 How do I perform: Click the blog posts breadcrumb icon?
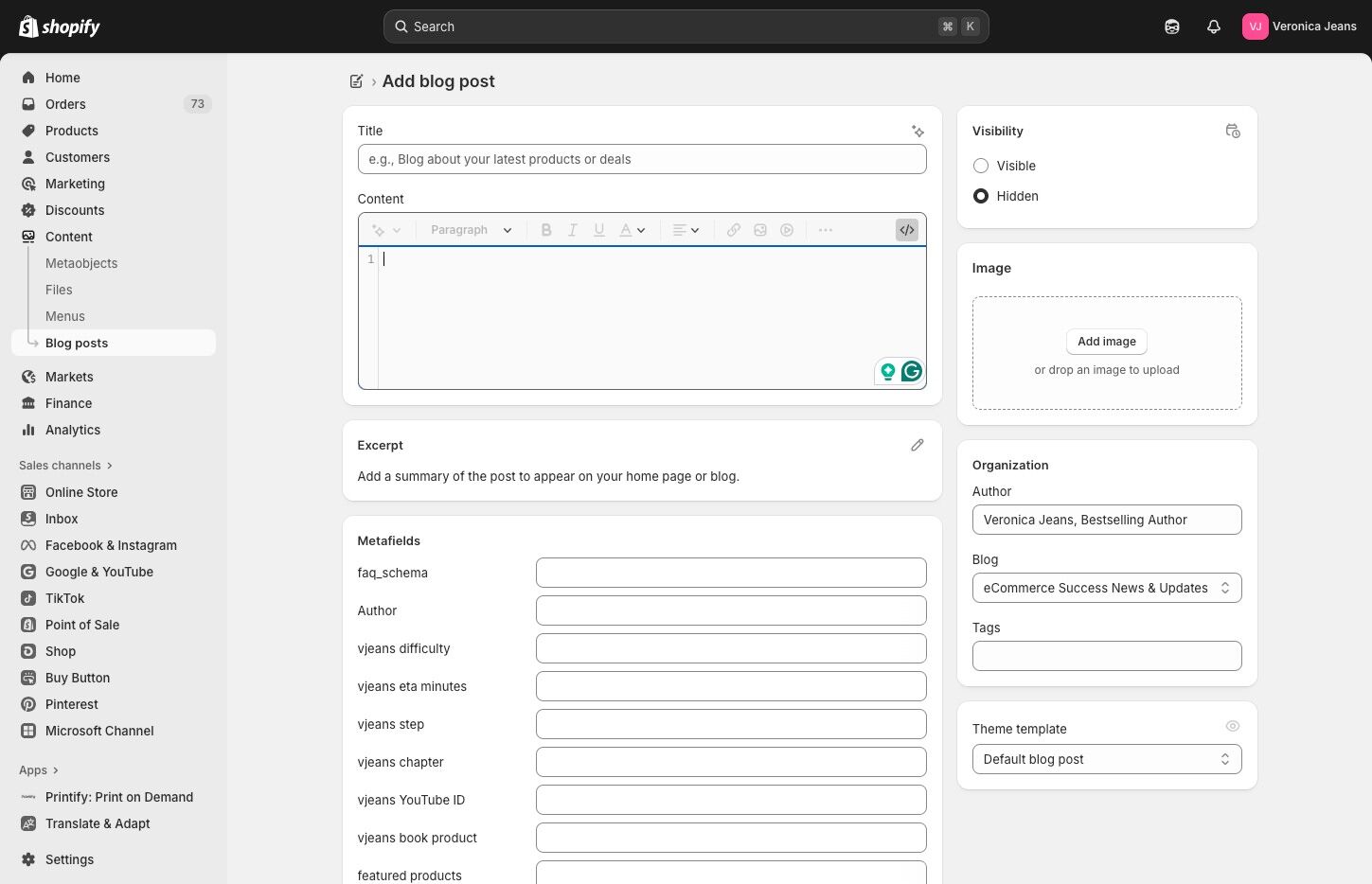pyautogui.click(x=356, y=81)
